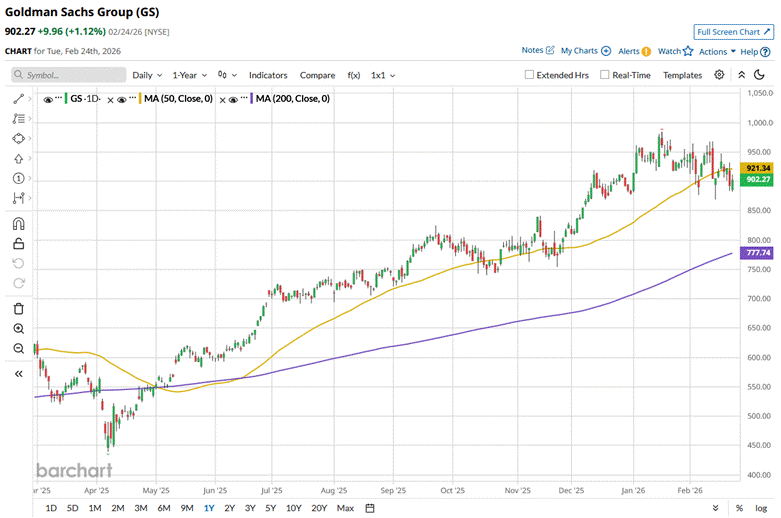Open the My Charts link

(585, 51)
